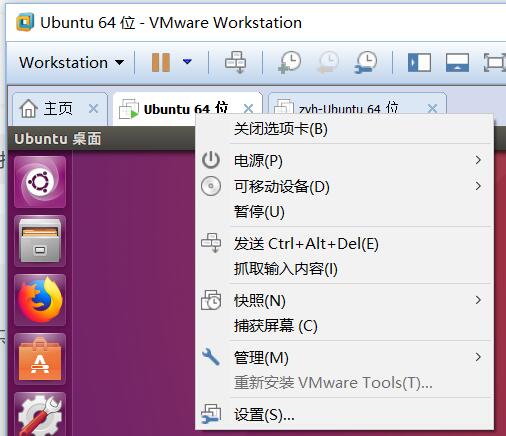
Task: Click the settings icon beside 设置(S)...
Action: point(211,414)
